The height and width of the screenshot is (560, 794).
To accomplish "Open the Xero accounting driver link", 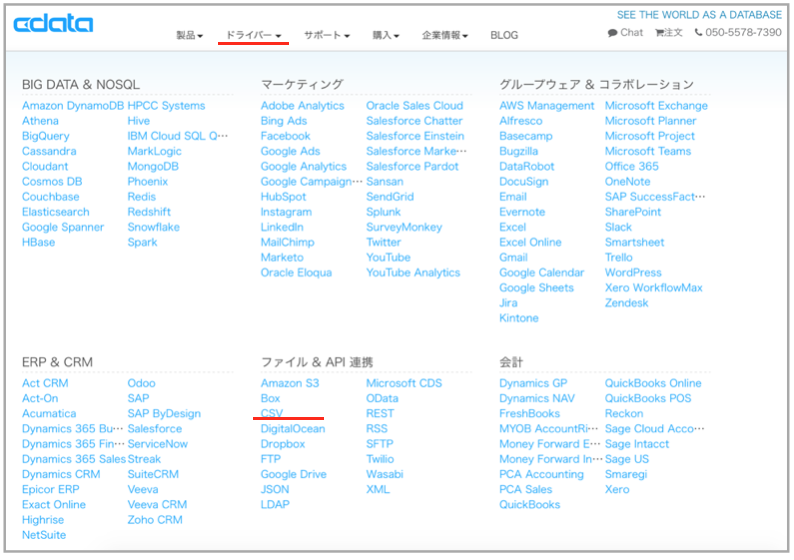I will point(617,489).
